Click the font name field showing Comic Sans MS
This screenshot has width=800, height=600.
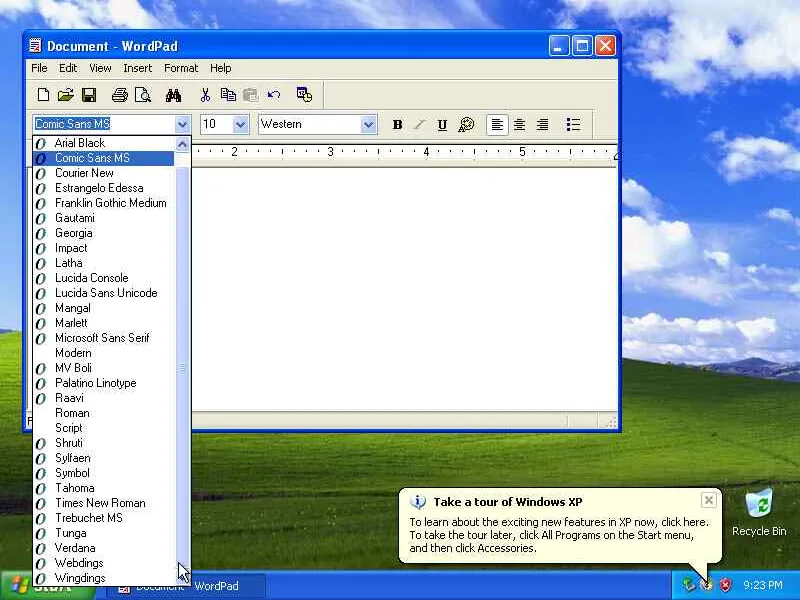[x=104, y=124]
